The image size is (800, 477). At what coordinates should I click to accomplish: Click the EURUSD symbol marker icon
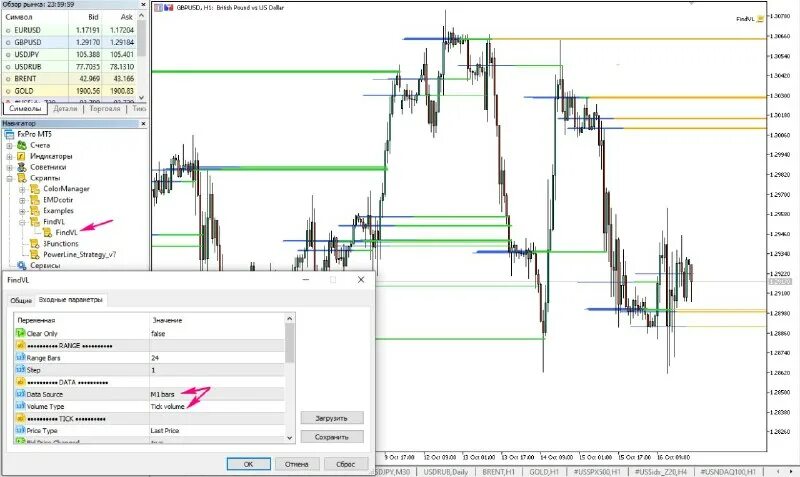click(8, 30)
